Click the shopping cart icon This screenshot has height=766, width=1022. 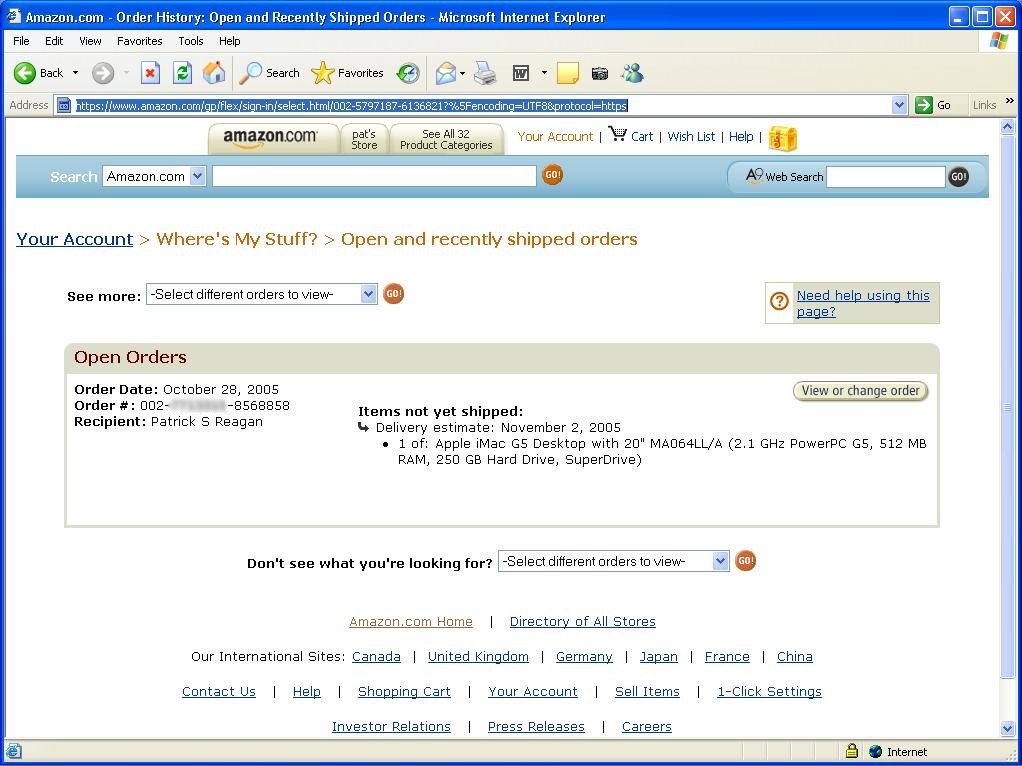point(617,134)
